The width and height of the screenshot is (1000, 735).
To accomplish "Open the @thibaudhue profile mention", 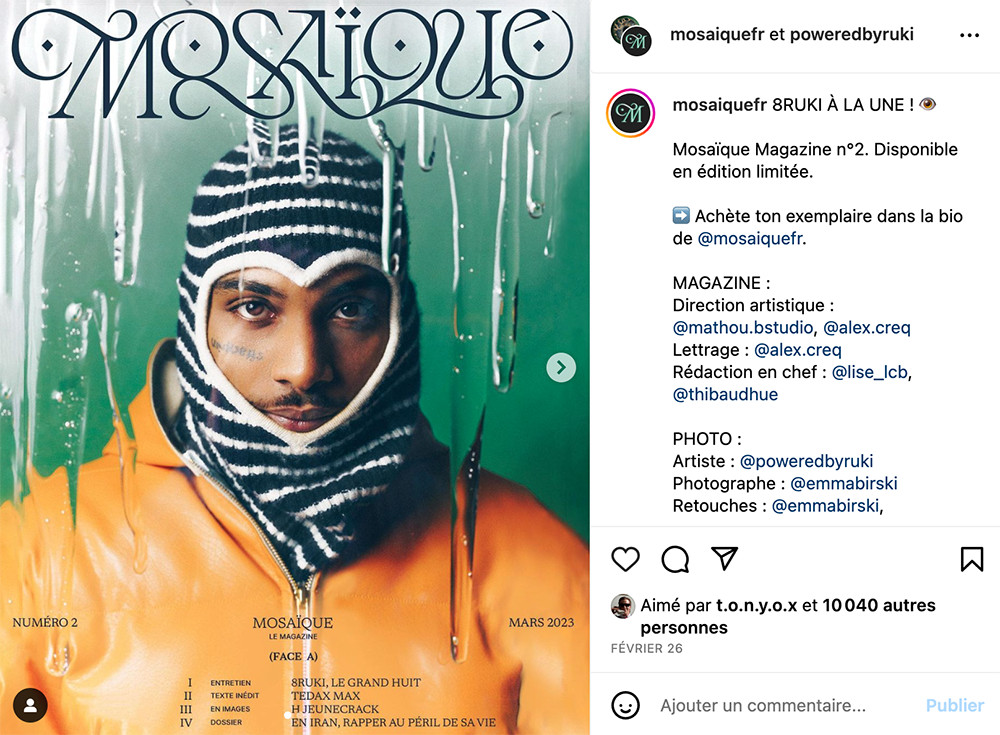I will pyautogui.click(x=725, y=394).
